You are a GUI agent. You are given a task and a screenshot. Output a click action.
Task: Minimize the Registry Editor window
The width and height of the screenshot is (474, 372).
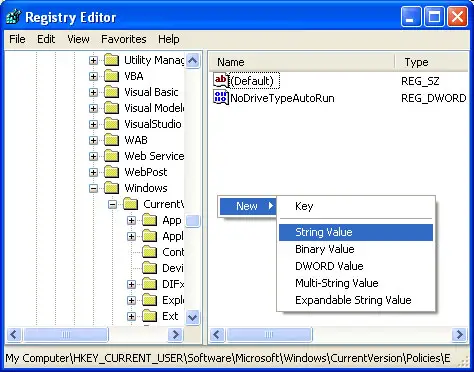coord(411,17)
